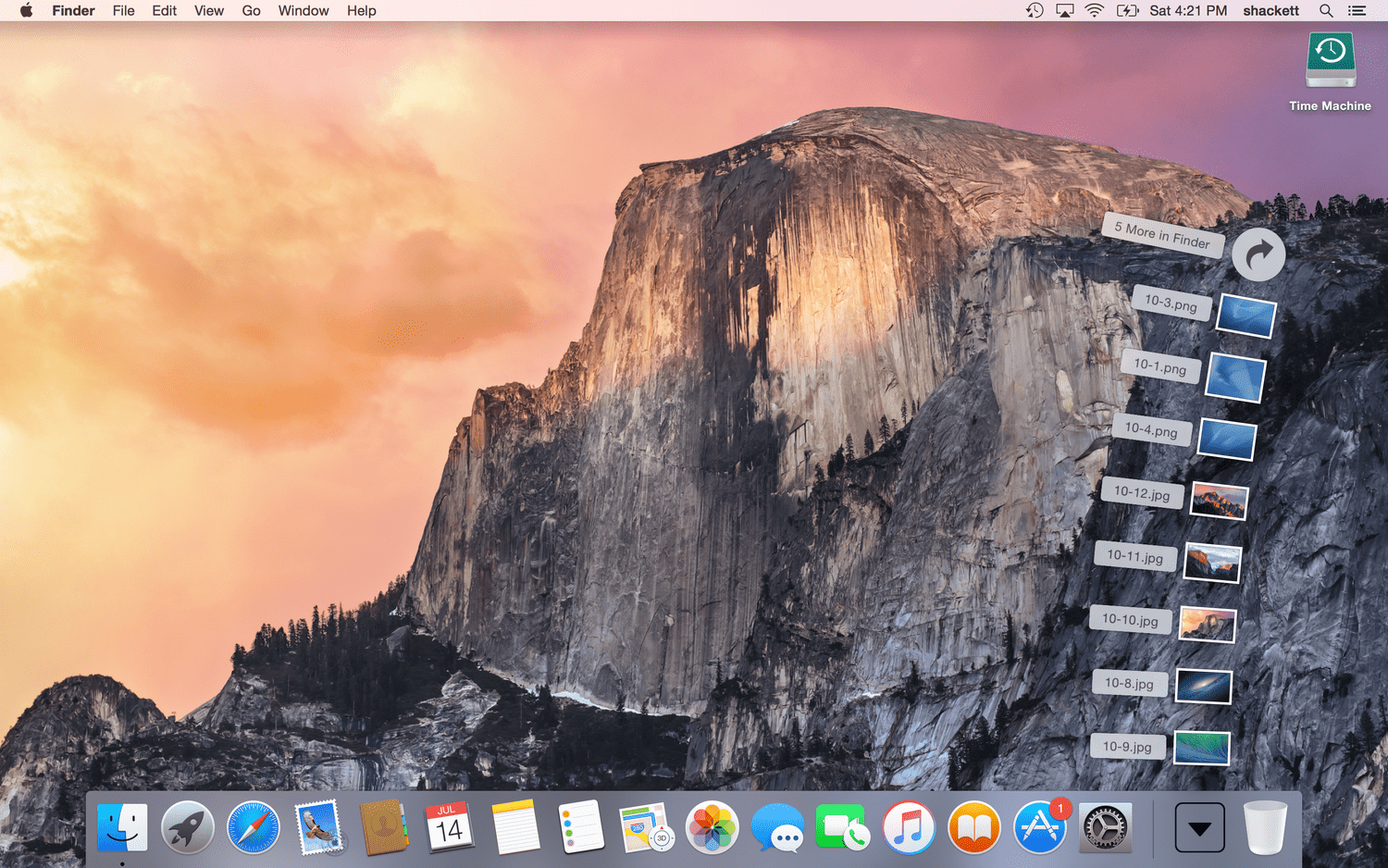
Task: Open Contacts book icon in Dock
Action: 385,827
